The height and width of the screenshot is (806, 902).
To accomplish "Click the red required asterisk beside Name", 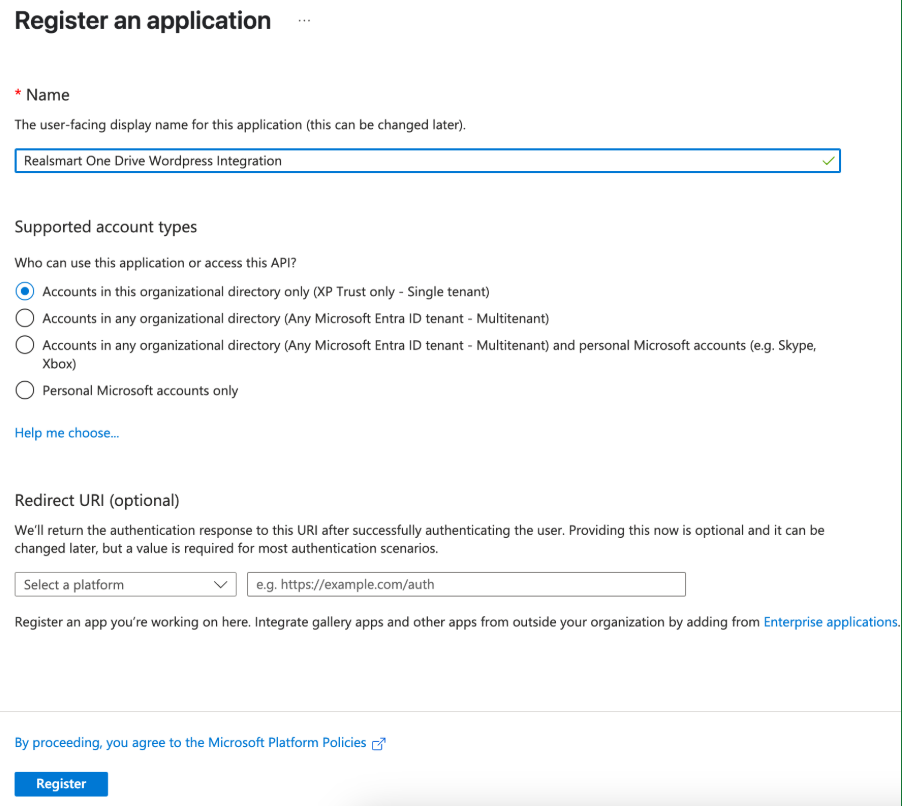I will pos(18,94).
